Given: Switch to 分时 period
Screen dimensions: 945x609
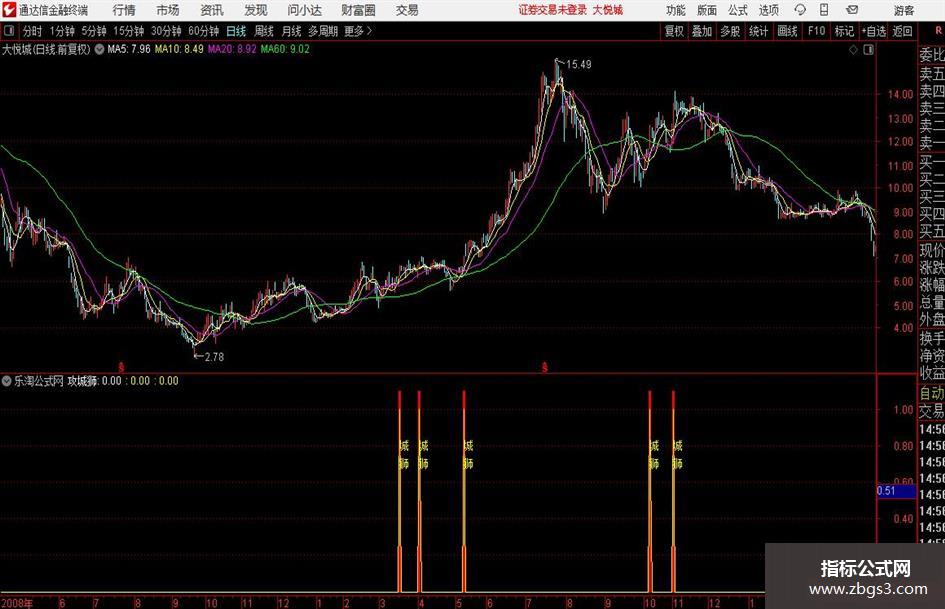Looking at the screenshot, I should tap(32, 31).
